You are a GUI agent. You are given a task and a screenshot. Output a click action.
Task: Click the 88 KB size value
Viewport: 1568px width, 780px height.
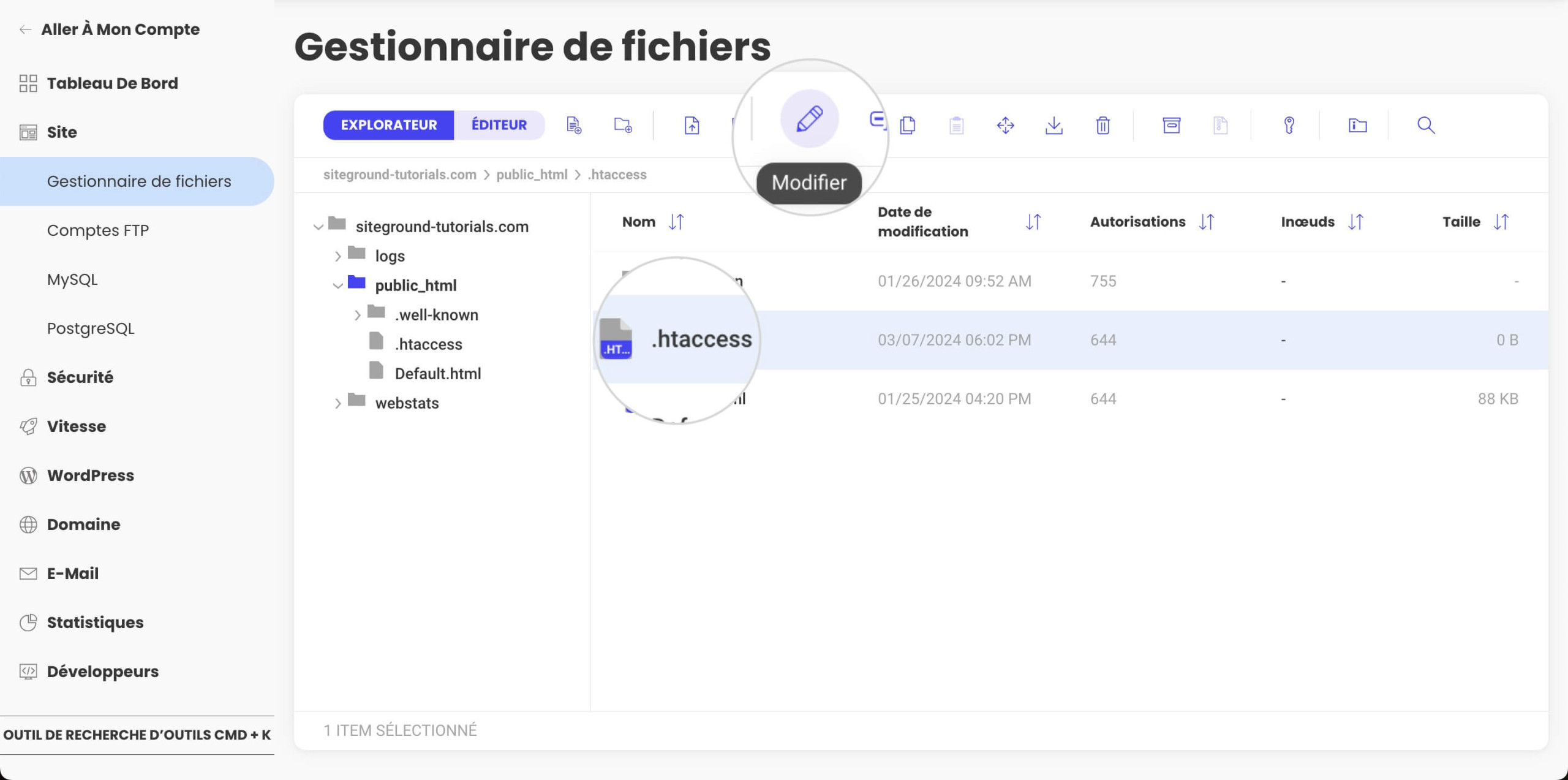1498,399
